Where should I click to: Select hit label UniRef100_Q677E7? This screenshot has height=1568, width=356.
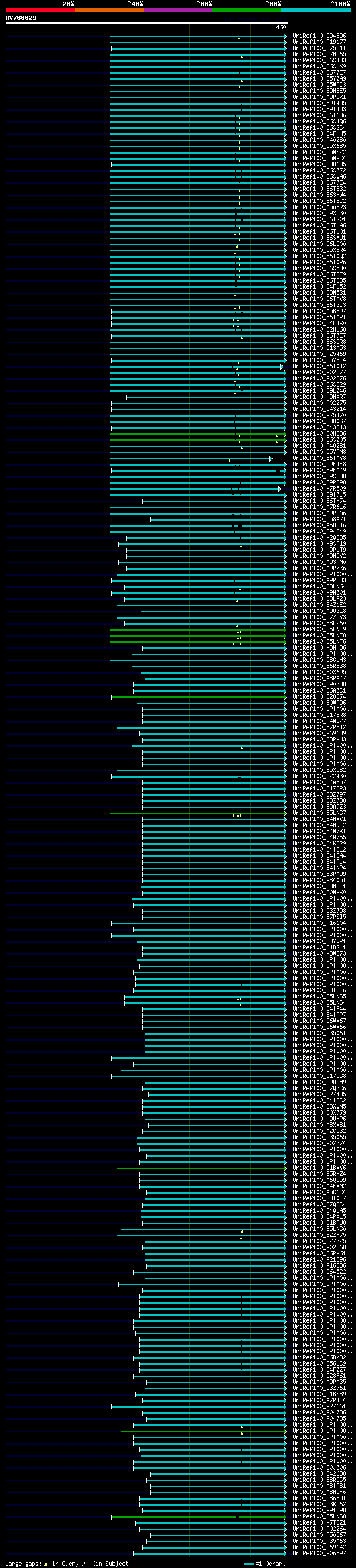click(x=319, y=72)
